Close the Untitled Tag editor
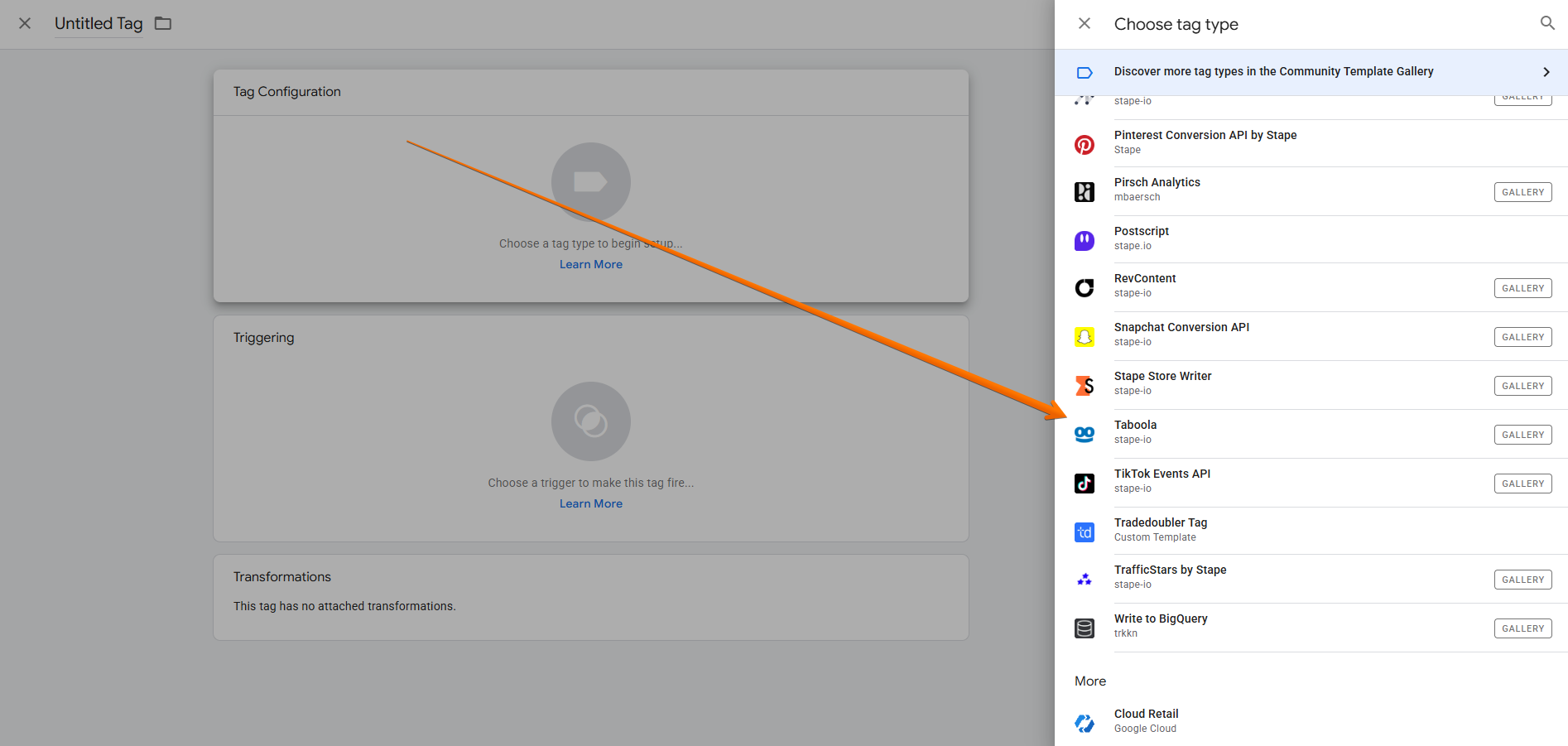 [25, 23]
